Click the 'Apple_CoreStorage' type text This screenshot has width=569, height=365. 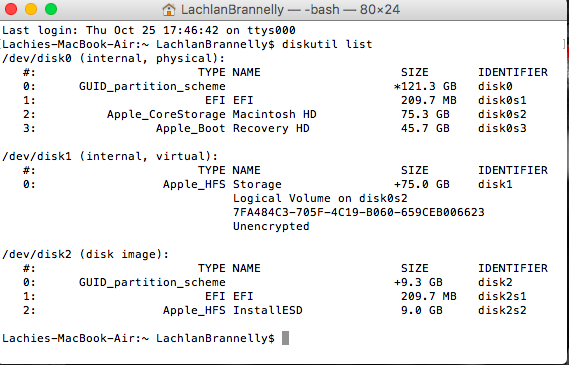(x=166, y=115)
